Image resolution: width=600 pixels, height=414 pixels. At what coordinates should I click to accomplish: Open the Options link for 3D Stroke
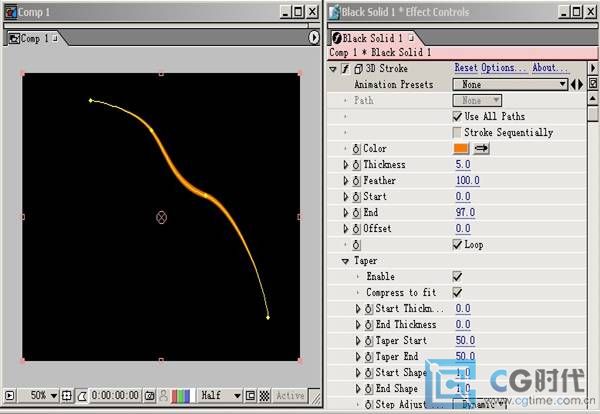pyautogui.click(x=504, y=68)
